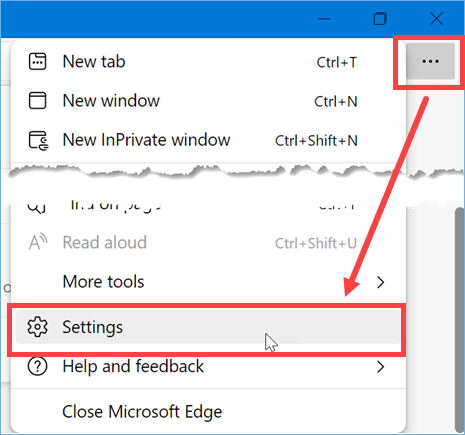This screenshot has width=465, height=435.
Task: Open a New InPrivate window
Action: (208, 140)
